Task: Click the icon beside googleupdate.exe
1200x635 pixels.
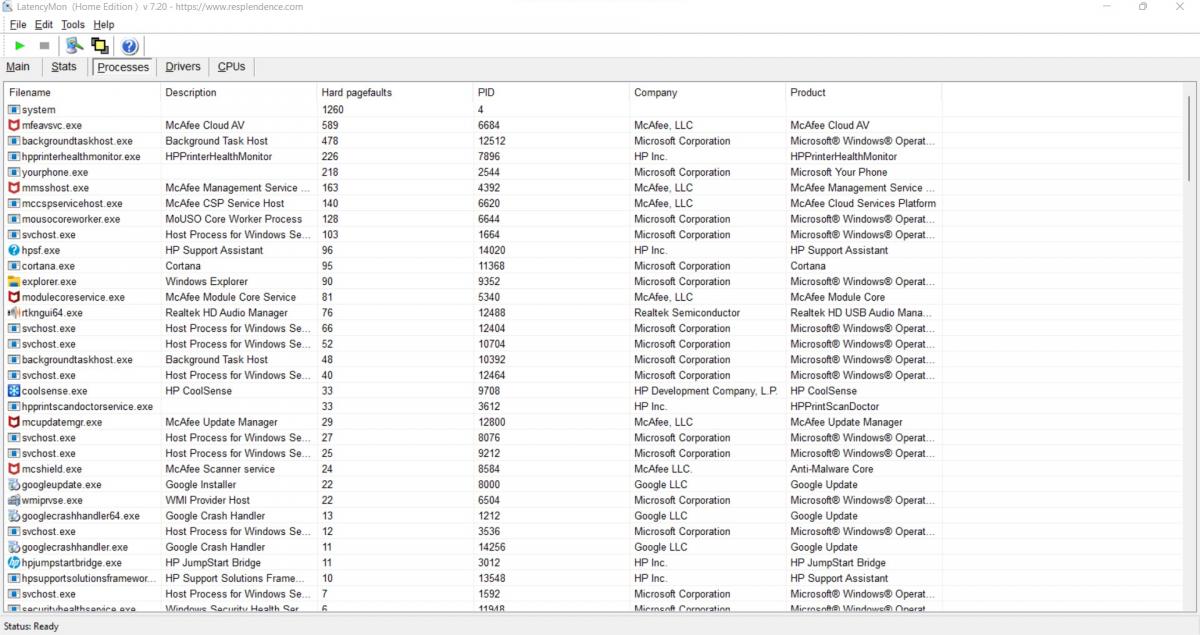Action: (14, 485)
